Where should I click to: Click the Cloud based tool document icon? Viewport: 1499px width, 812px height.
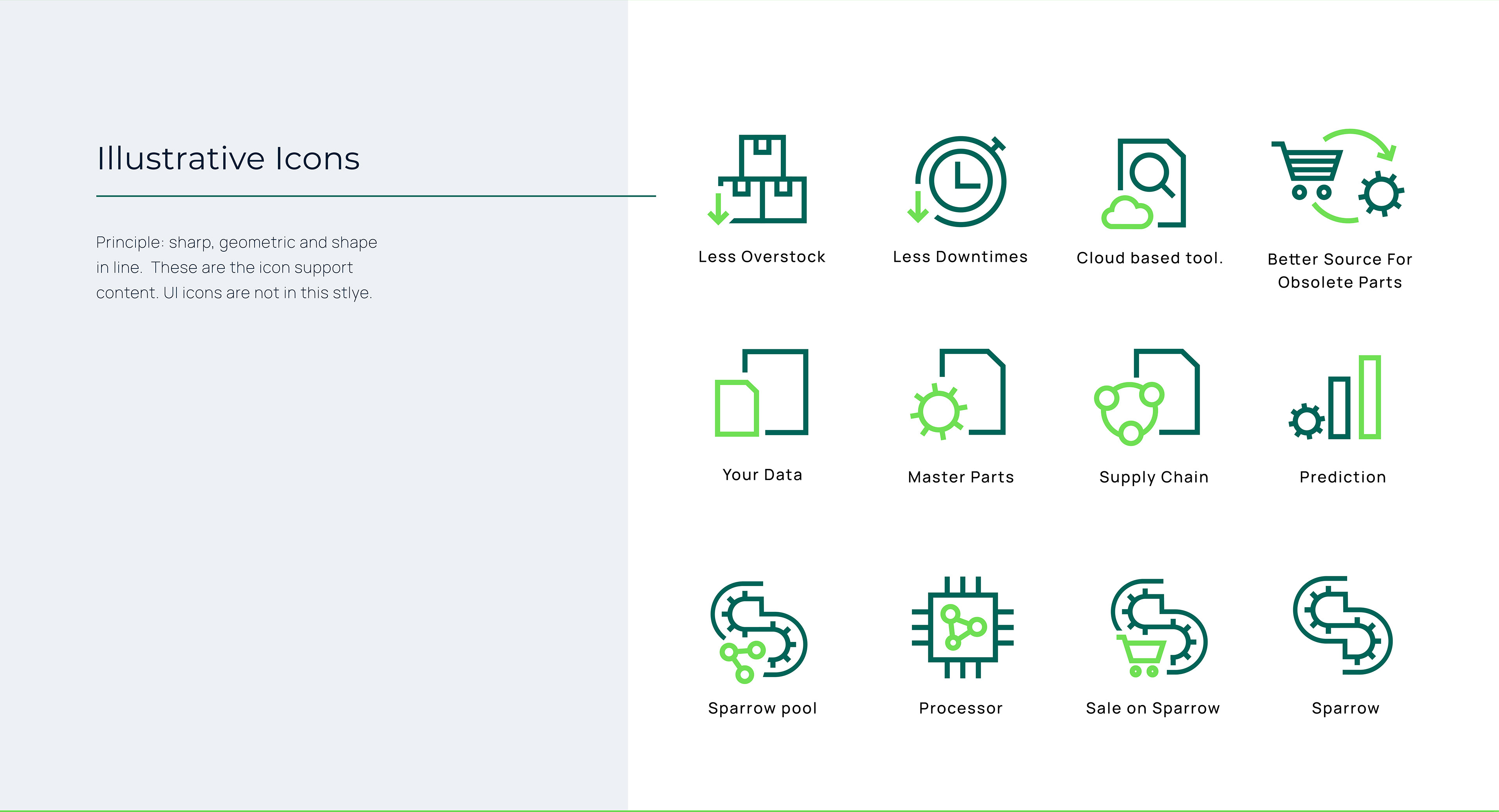(1144, 183)
